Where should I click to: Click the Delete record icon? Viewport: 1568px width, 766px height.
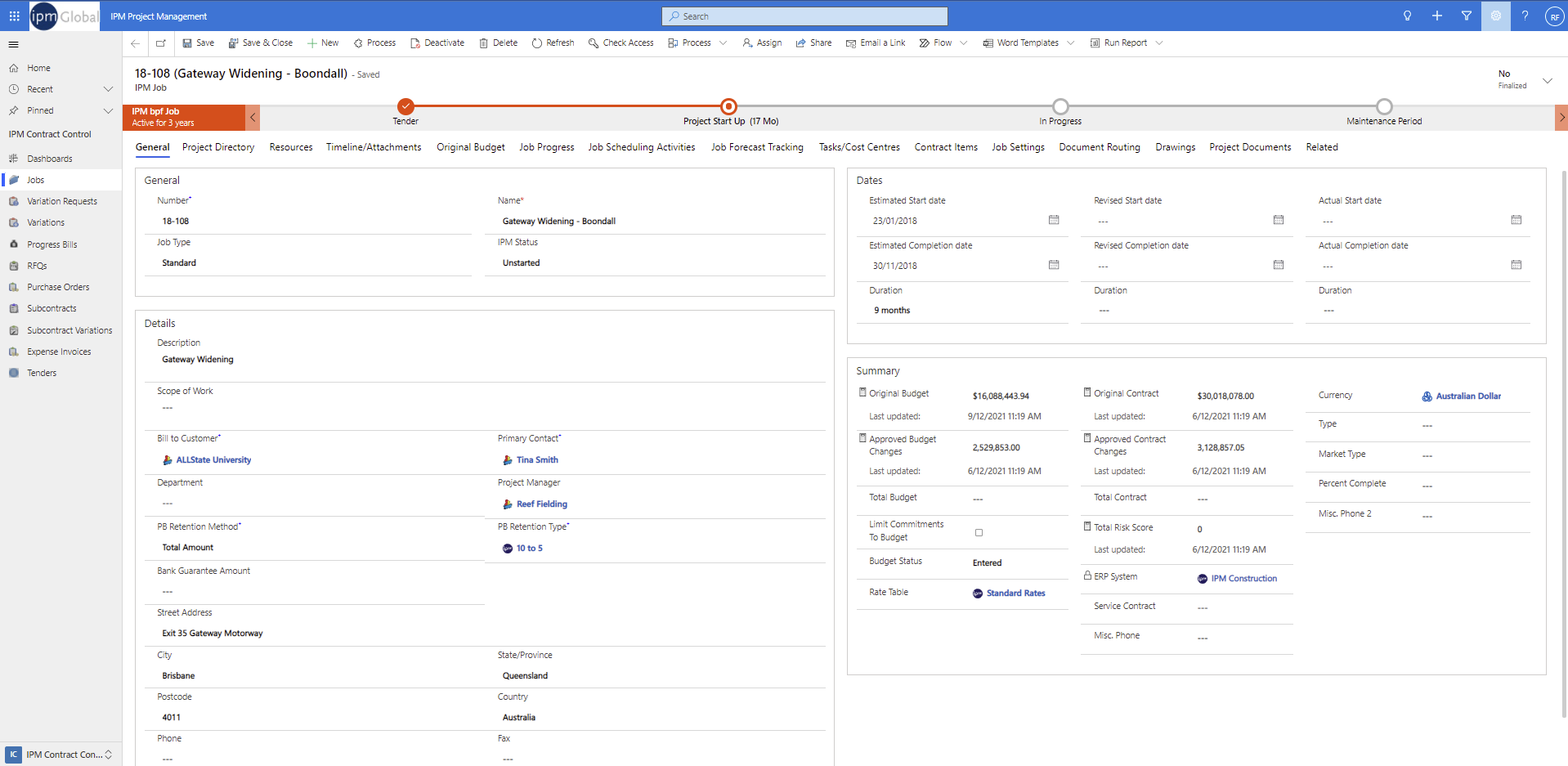tap(498, 43)
